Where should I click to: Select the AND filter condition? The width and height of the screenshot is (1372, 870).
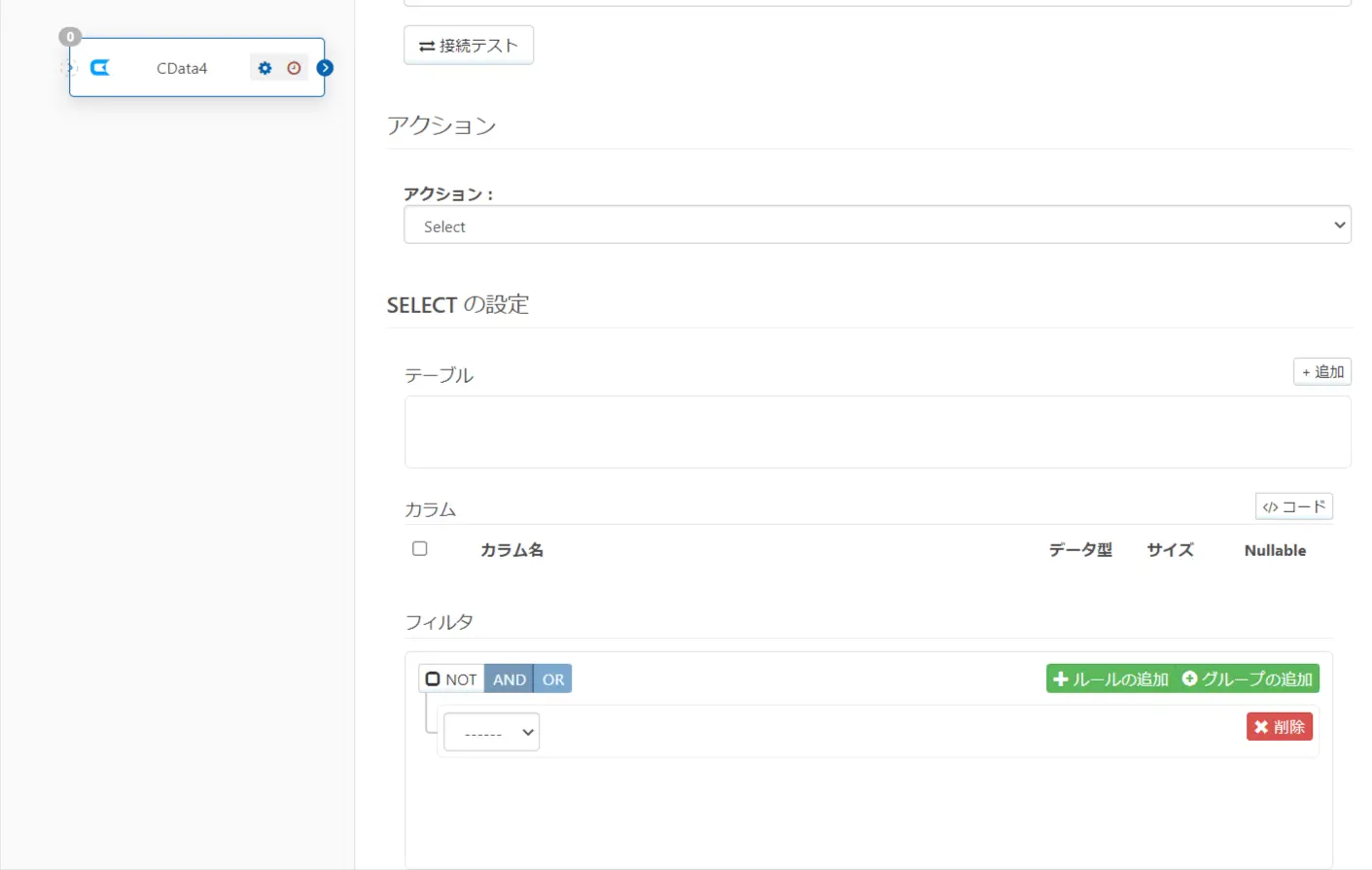click(510, 679)
